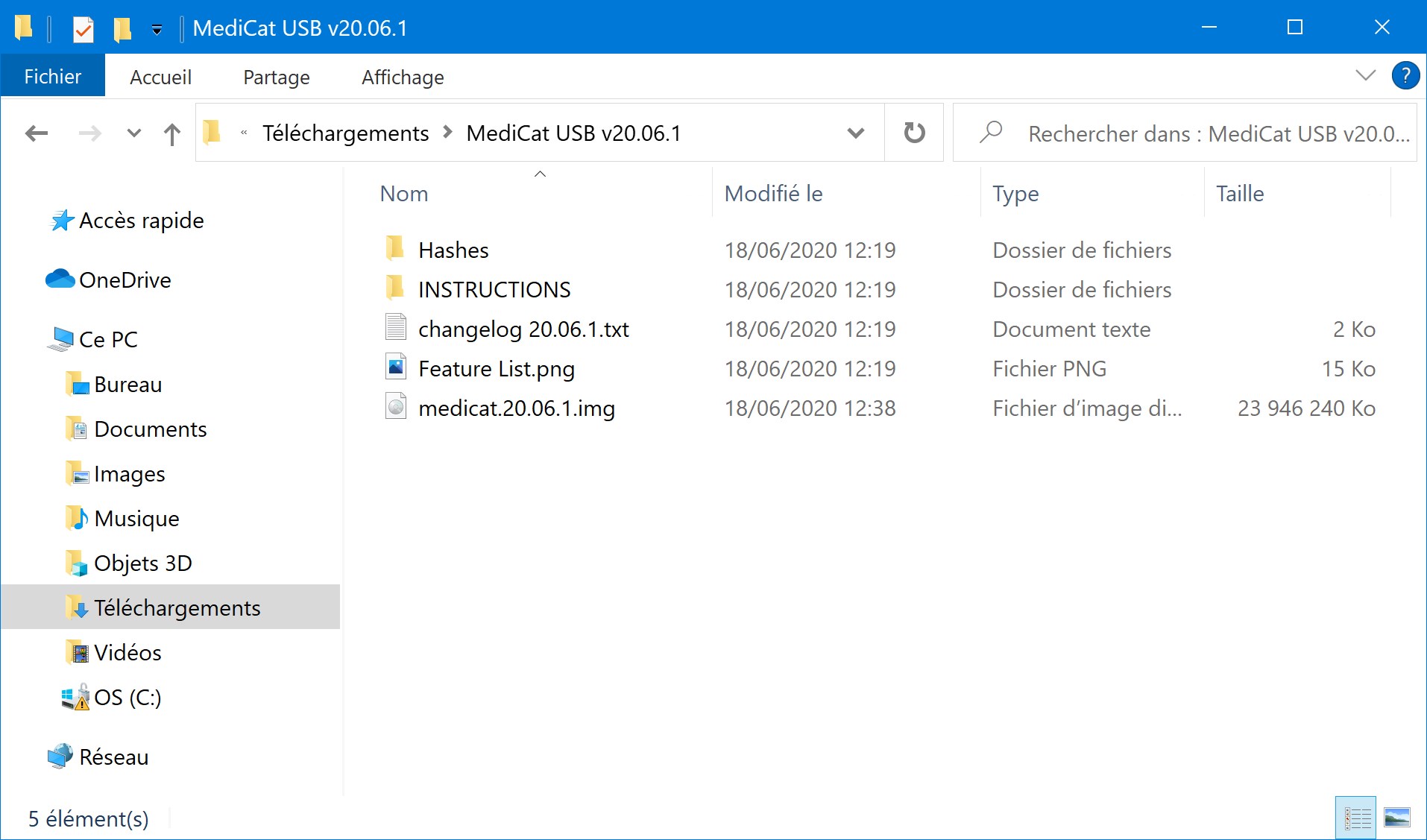Open Objets 3D in the navigation pane
Image resolution: width=1427 pixels, height=840 pixels.
[142, 563]
